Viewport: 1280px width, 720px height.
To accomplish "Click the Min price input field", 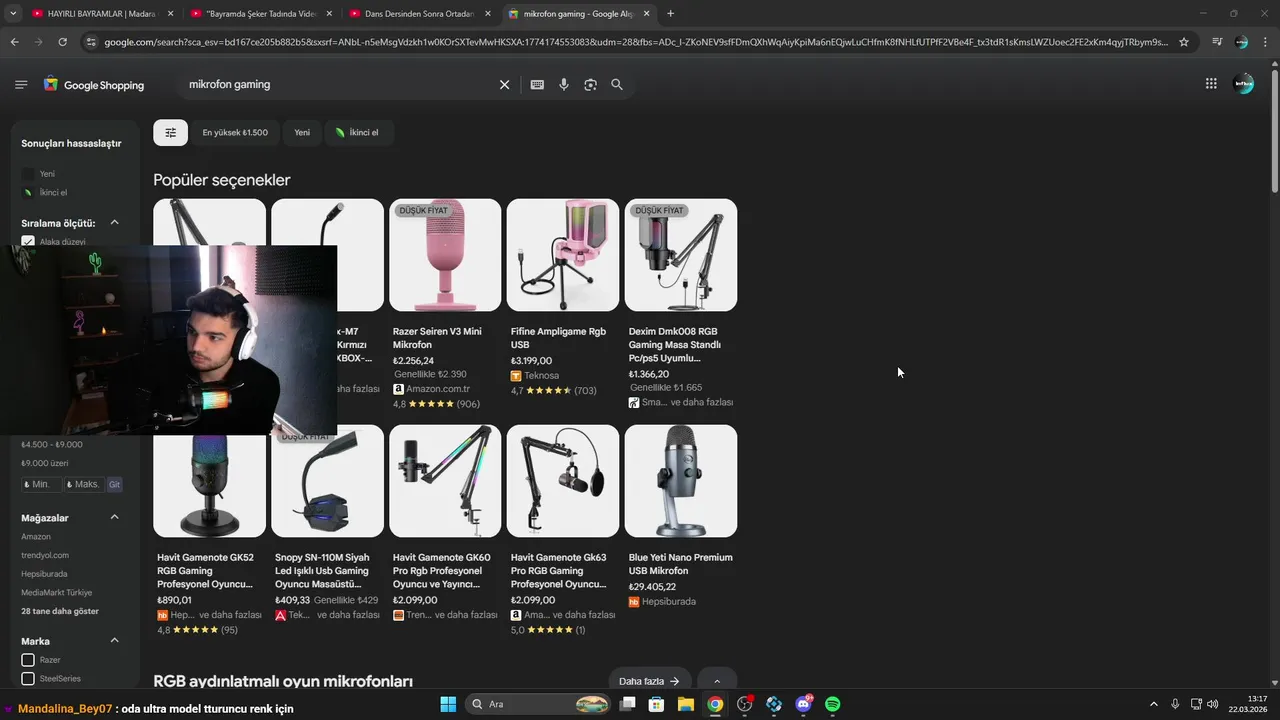I will click(41, 484).
